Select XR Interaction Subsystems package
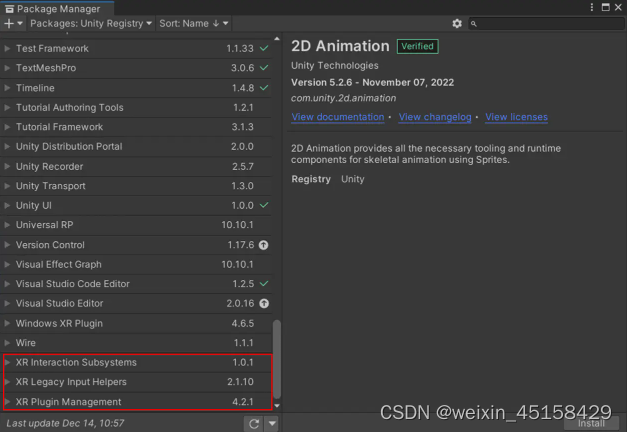628x432 pixels. [137, 362]
